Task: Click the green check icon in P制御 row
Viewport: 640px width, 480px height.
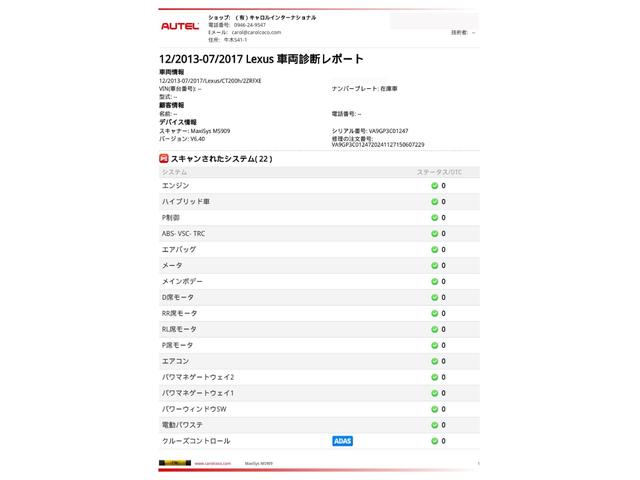Action: coord(435,218)
